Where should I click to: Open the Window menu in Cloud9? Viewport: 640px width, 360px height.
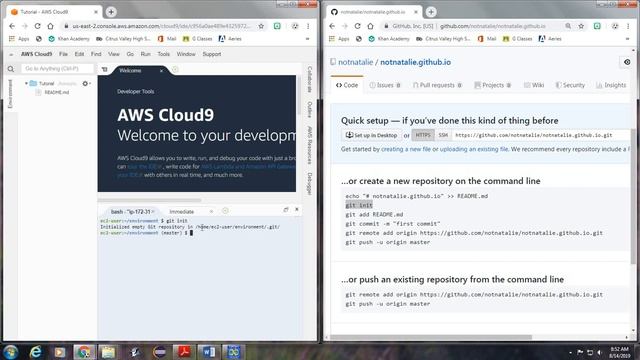[x=186, y=54]
